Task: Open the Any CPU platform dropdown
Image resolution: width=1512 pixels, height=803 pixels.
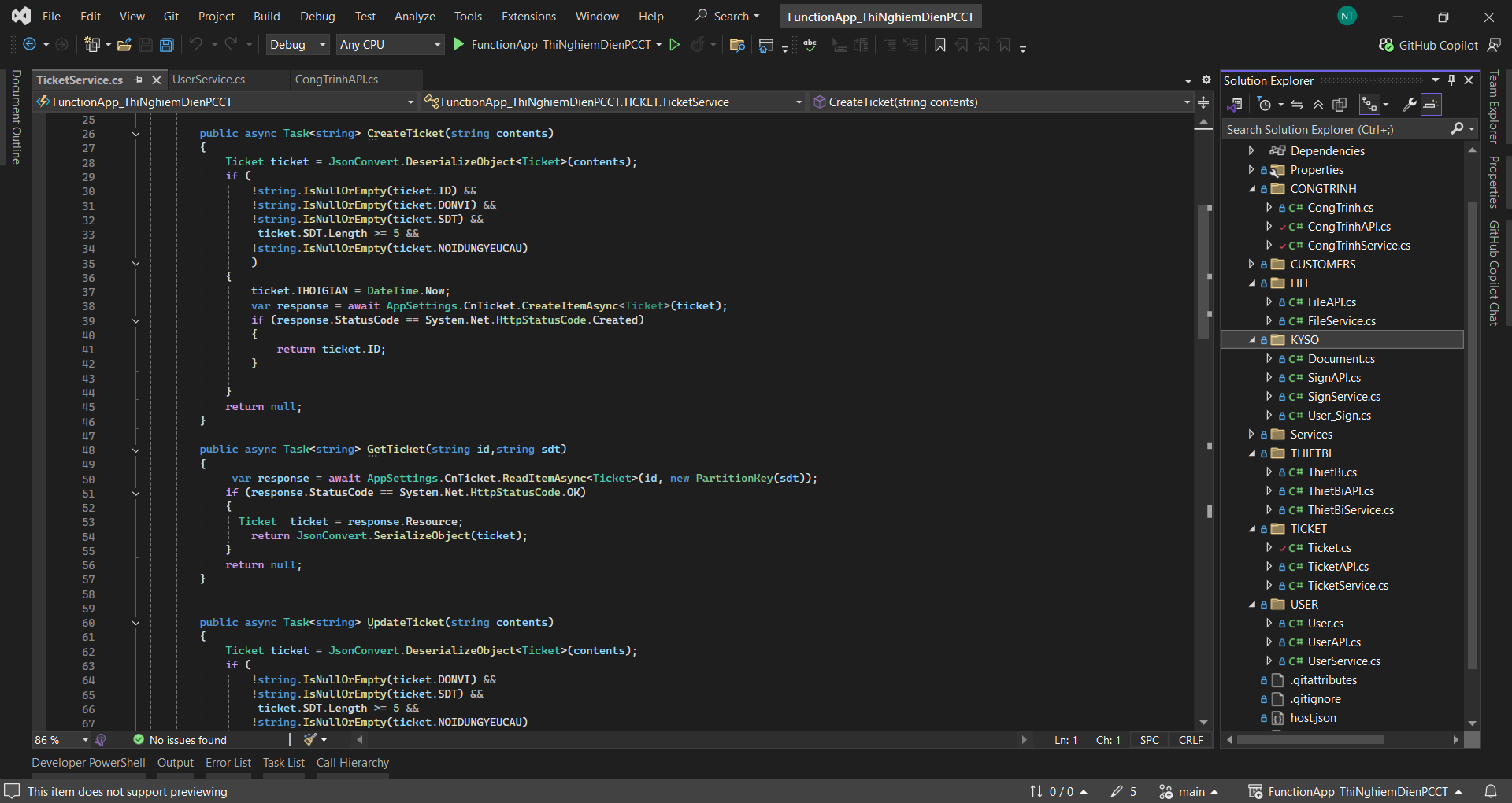Action: pyautogui.click(x=390, y=45)
